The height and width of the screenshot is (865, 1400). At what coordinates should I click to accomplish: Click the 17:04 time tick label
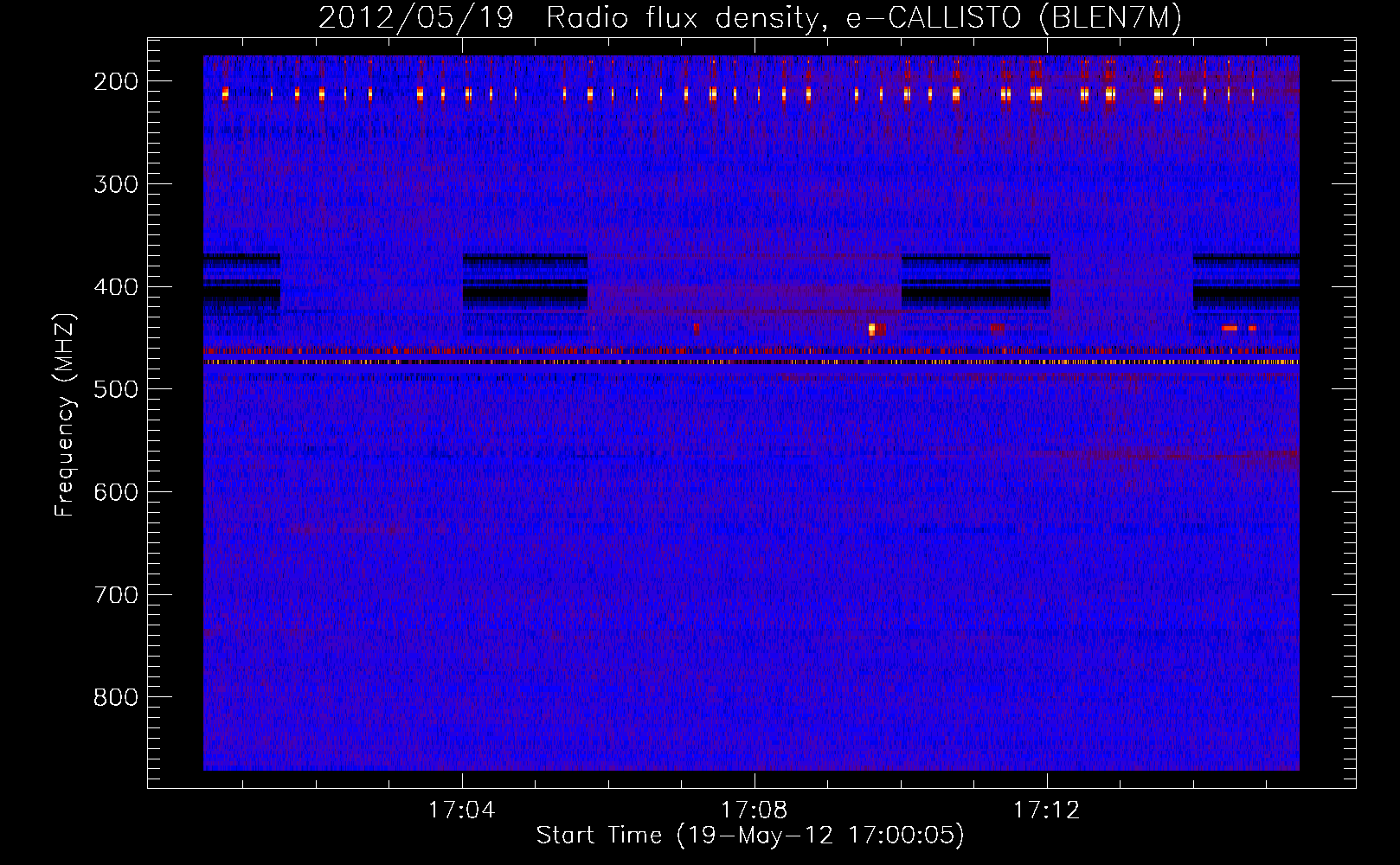click(462, 811)
